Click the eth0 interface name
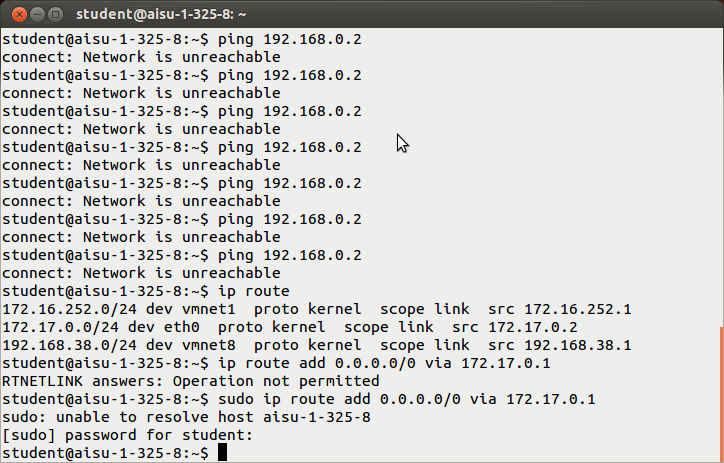This screenshot has width=724, height=463. (x=181, y=327)
